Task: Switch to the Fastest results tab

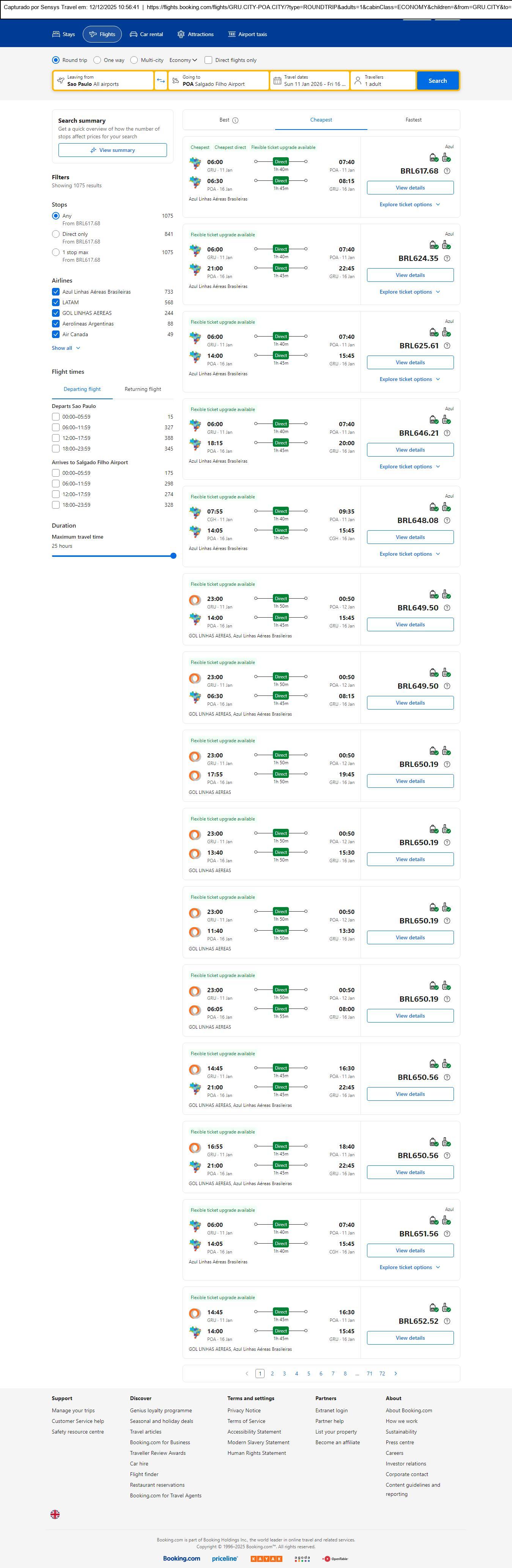Action: 413,120
